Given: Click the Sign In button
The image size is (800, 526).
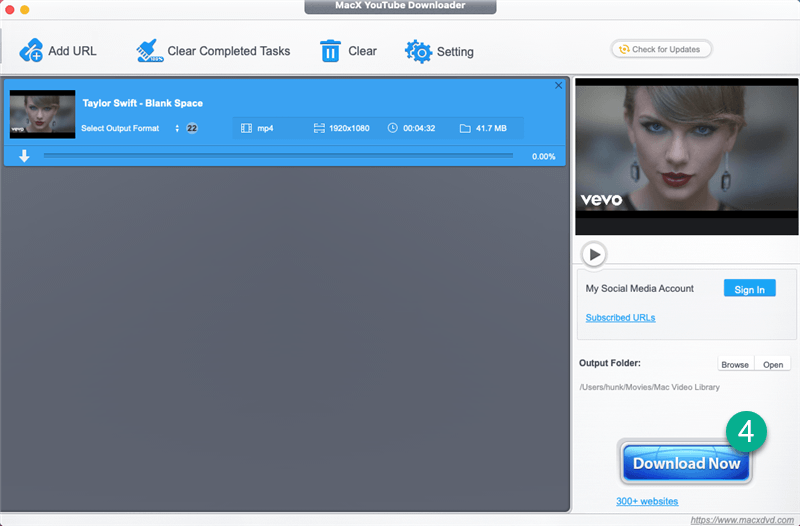Looking at the screenshot, I should point(749,289).
